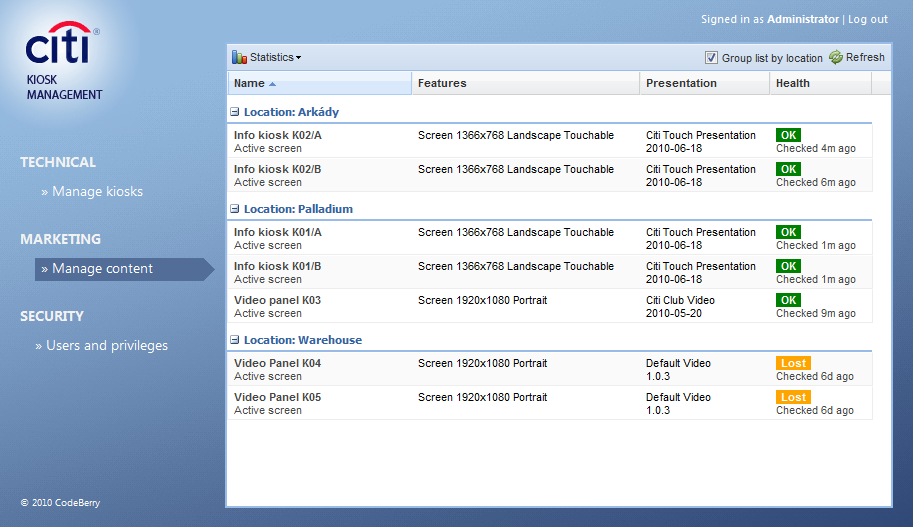Click Checked 1m ago for K01/A
The image size is (913, 527).
coord(816,245)
